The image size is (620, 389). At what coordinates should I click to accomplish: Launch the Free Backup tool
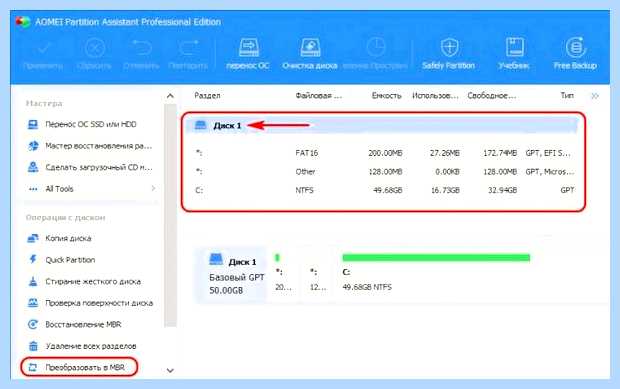coord(575,54)
